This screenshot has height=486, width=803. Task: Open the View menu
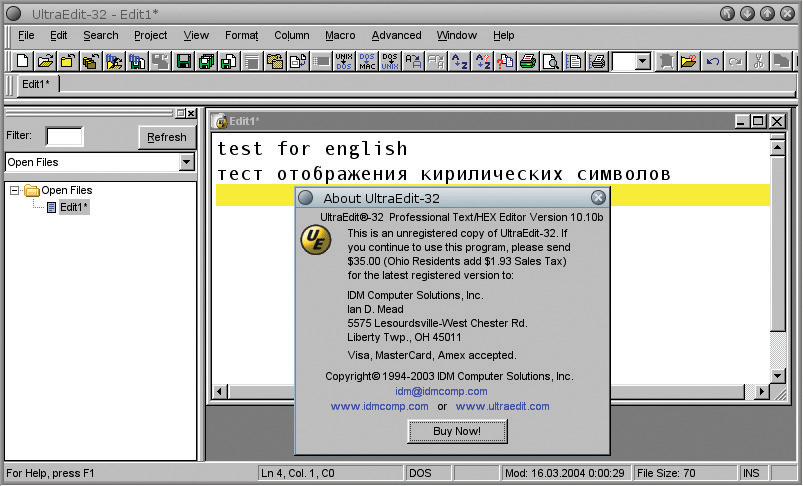tap(196, 35)
